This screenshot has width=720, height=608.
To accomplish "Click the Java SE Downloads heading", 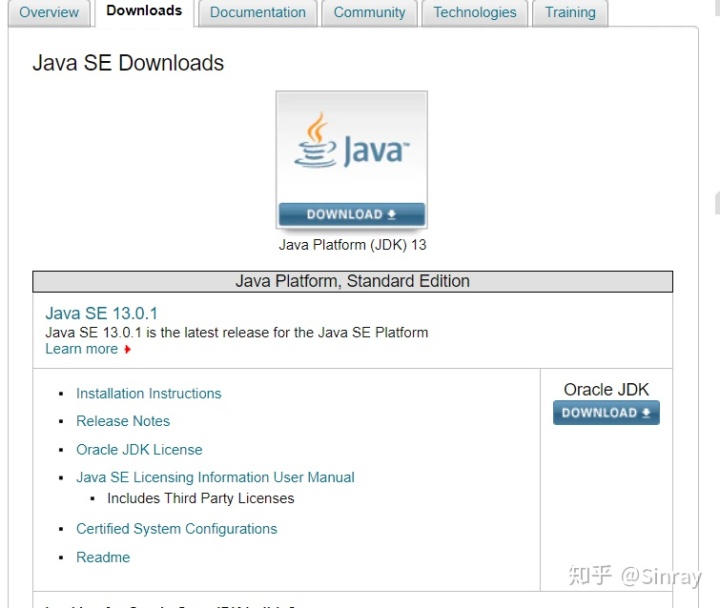I will click(x=128, y=63).
